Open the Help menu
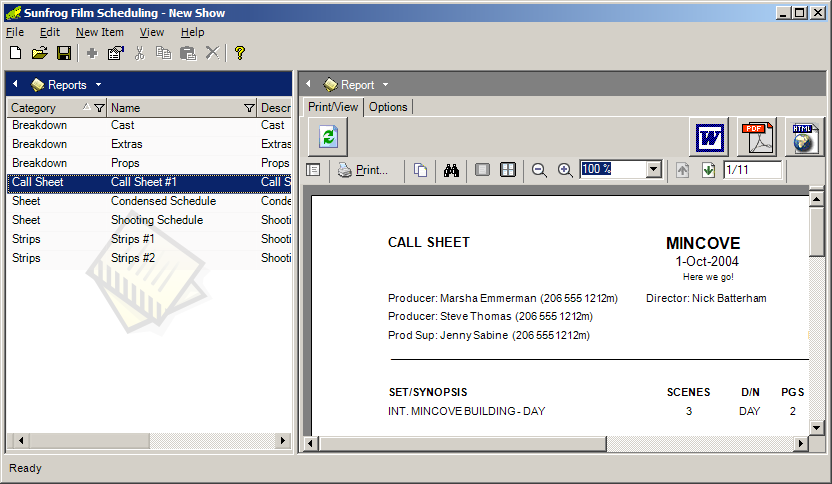 click(192, 32)
